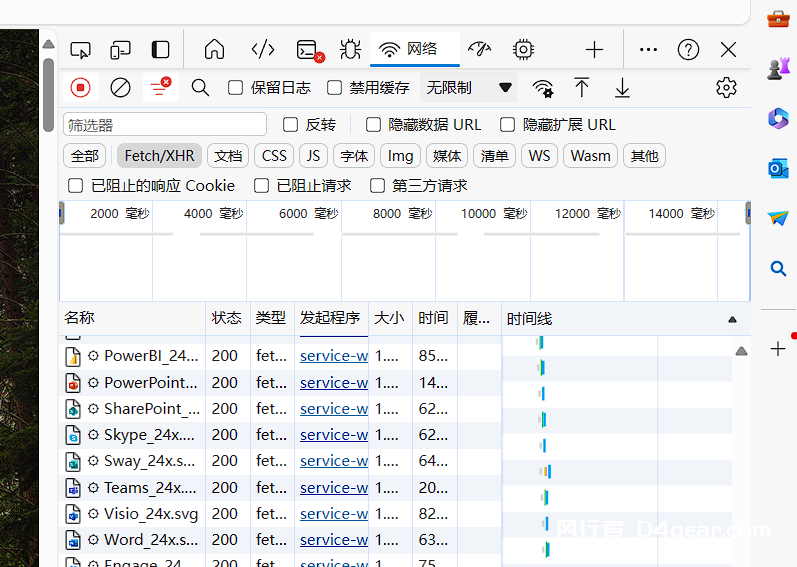
Task: Open the 无限制 throttling dropdown
Action: tap(469, 88)
